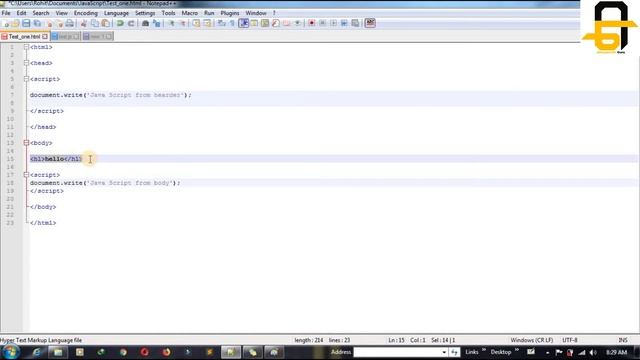Open the Document Map panel icon
The image size is (640, 360).
pos(265,23)
